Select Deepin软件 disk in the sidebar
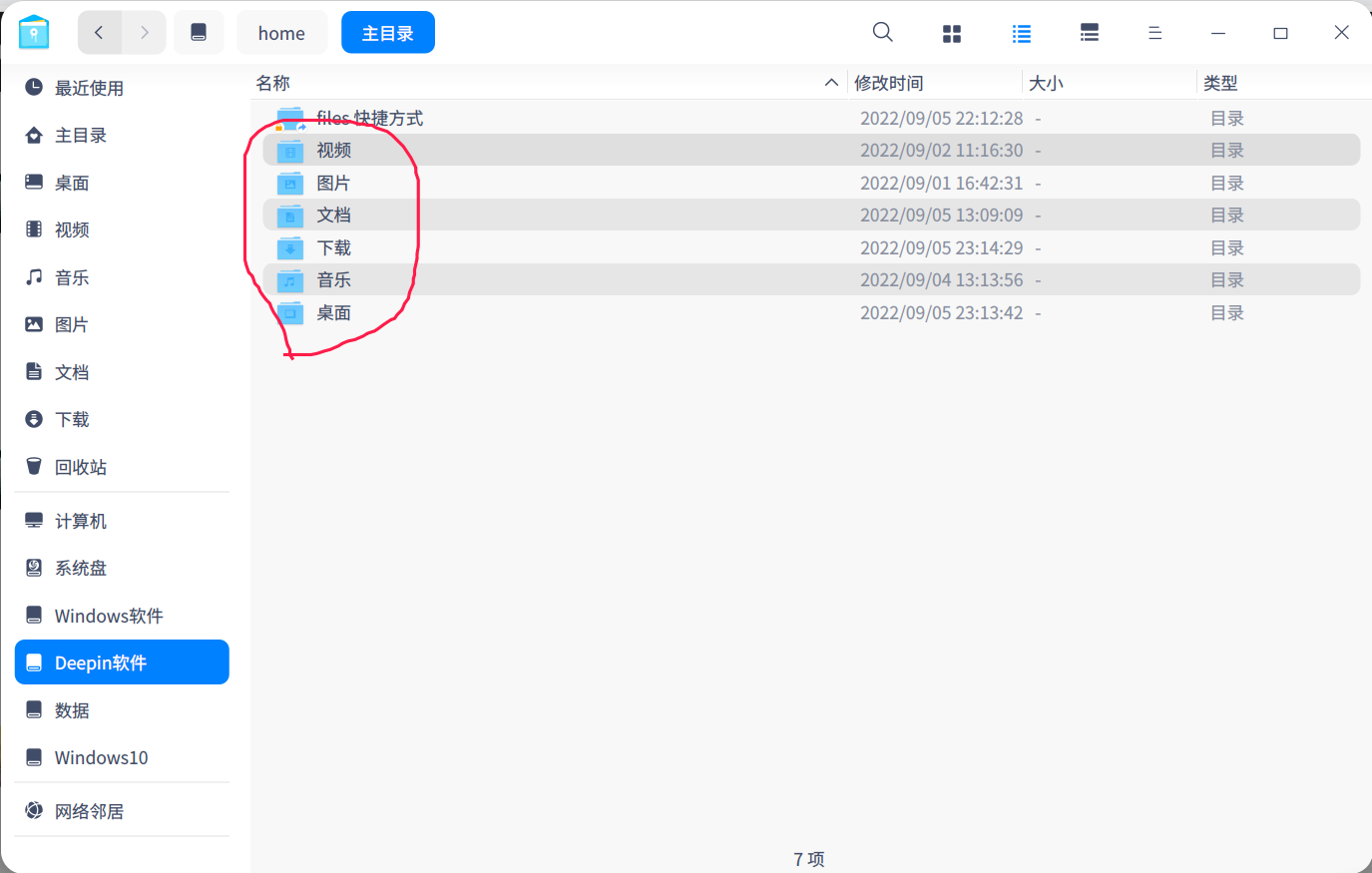 pyautogui.click(x=123, y=662)
